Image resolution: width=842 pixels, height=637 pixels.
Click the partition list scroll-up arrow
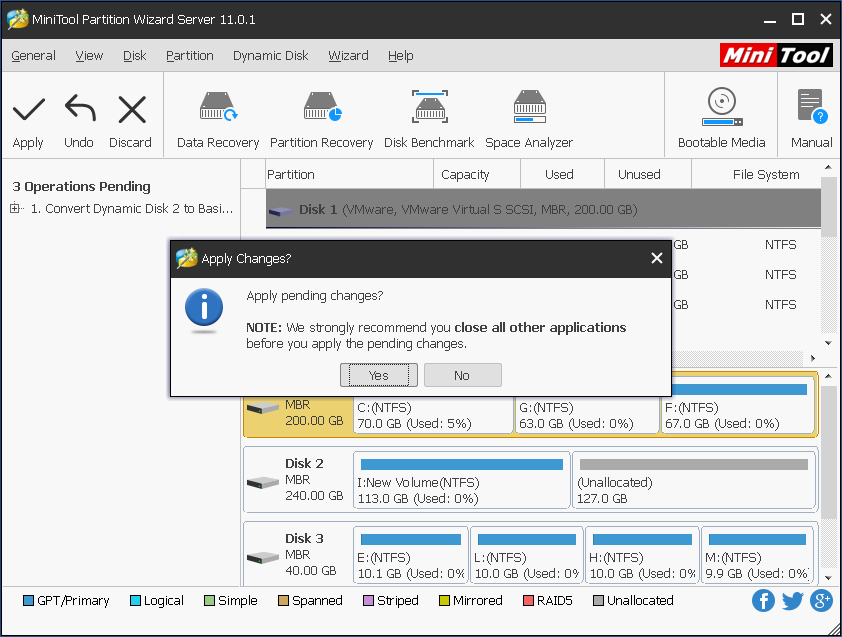[x=828, y=168]
